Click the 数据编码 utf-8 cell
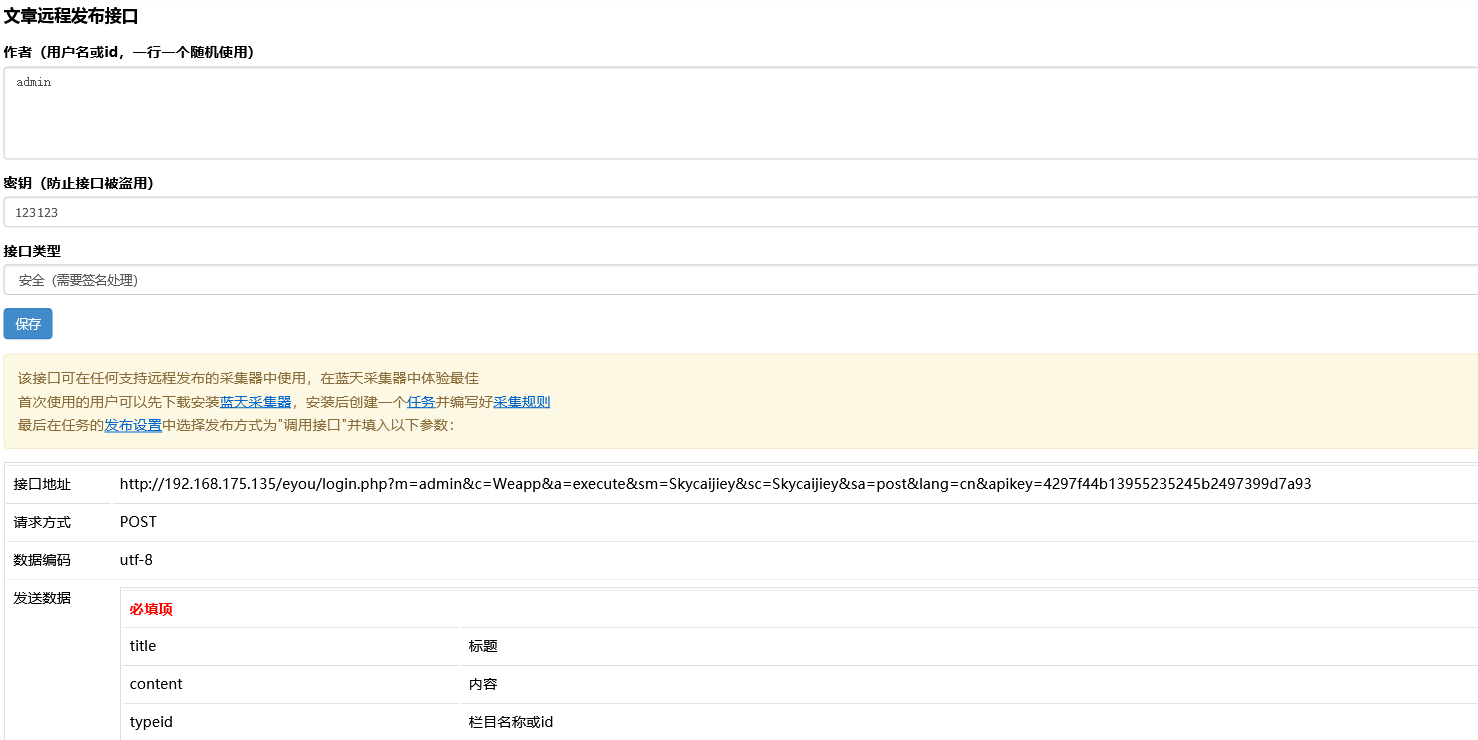This screenshot has height=740, width=1478. [136, 559]
